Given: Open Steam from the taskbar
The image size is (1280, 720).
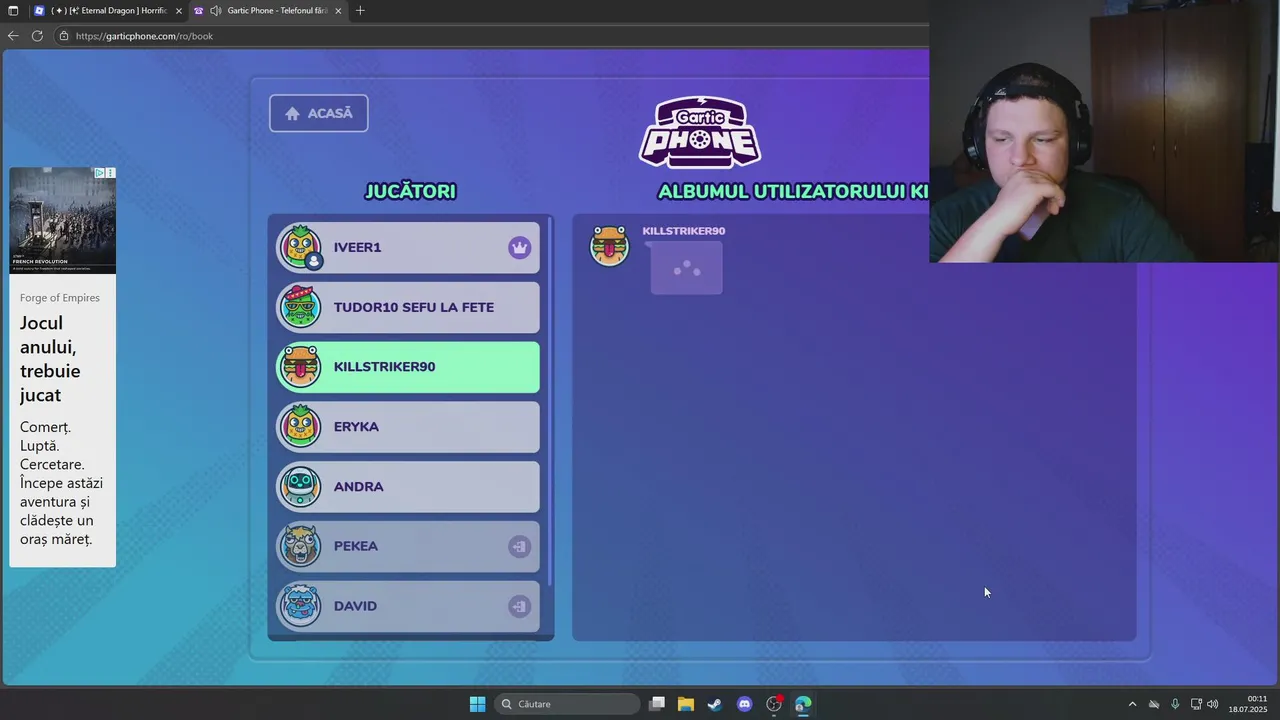Looking at the screenshot, I should tap(715, 704).
